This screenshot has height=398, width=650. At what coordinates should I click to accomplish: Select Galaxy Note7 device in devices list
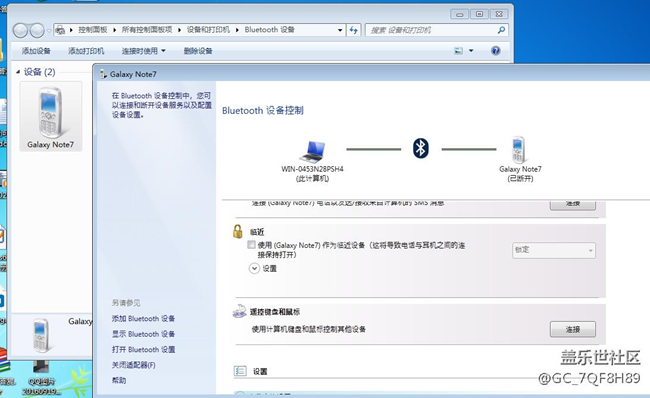coord(51,117)
